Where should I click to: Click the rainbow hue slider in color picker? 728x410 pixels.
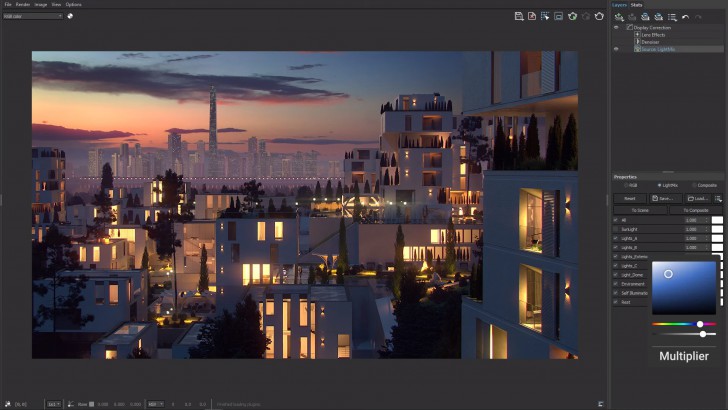(x=684, y=324)
